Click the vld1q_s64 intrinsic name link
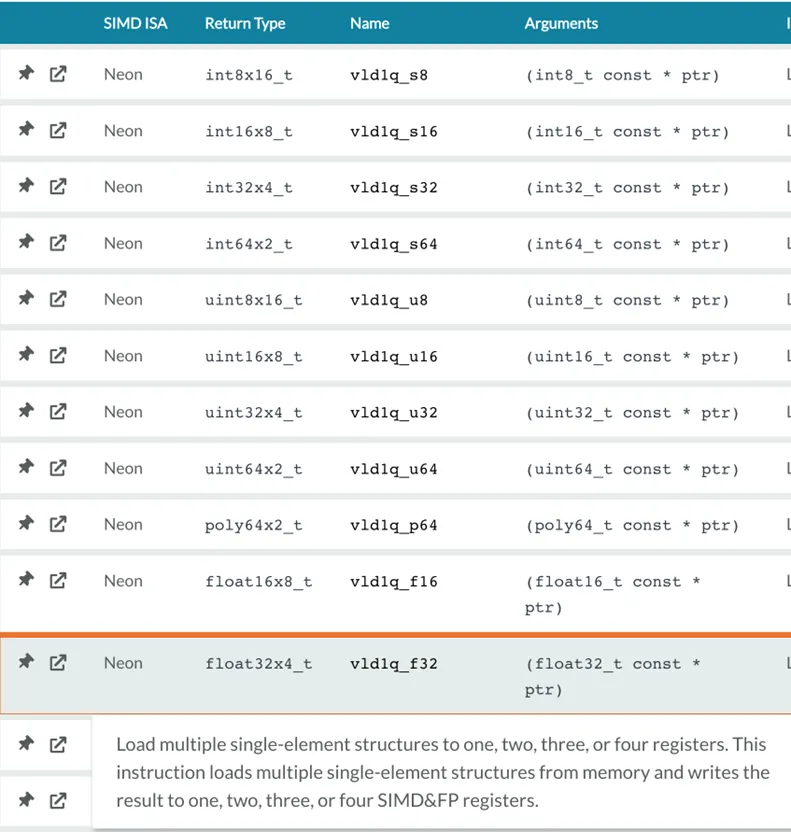This screenshot has height=832, width=791. (393, 244)
